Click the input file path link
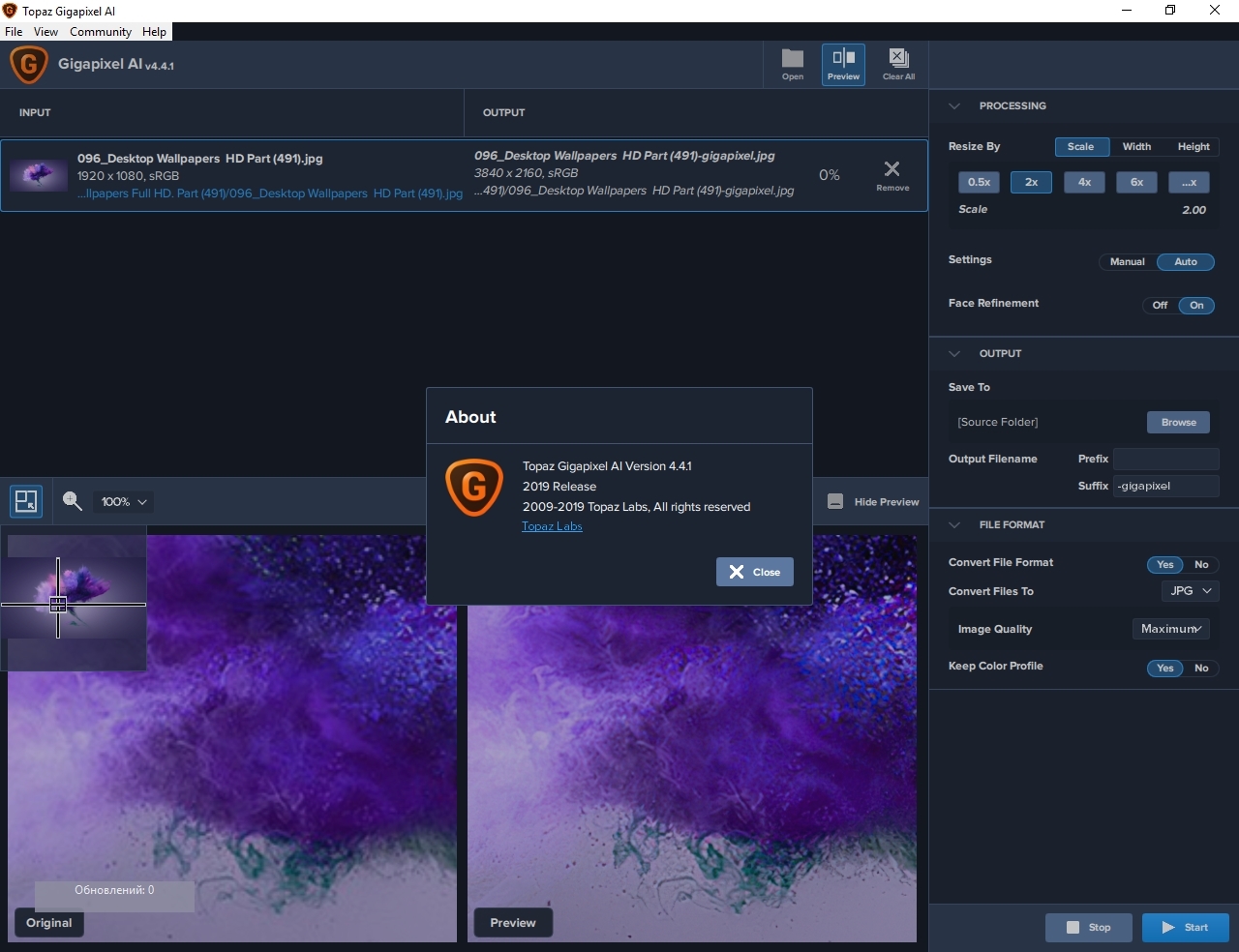1239x952 pixels. click(270, 193)
